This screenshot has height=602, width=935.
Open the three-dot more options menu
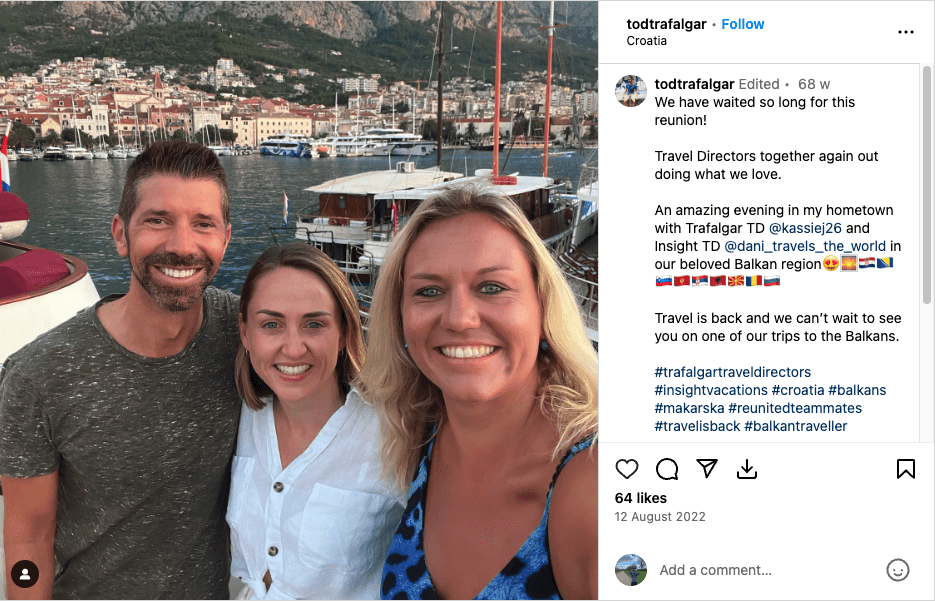click(x=906, y=32)
